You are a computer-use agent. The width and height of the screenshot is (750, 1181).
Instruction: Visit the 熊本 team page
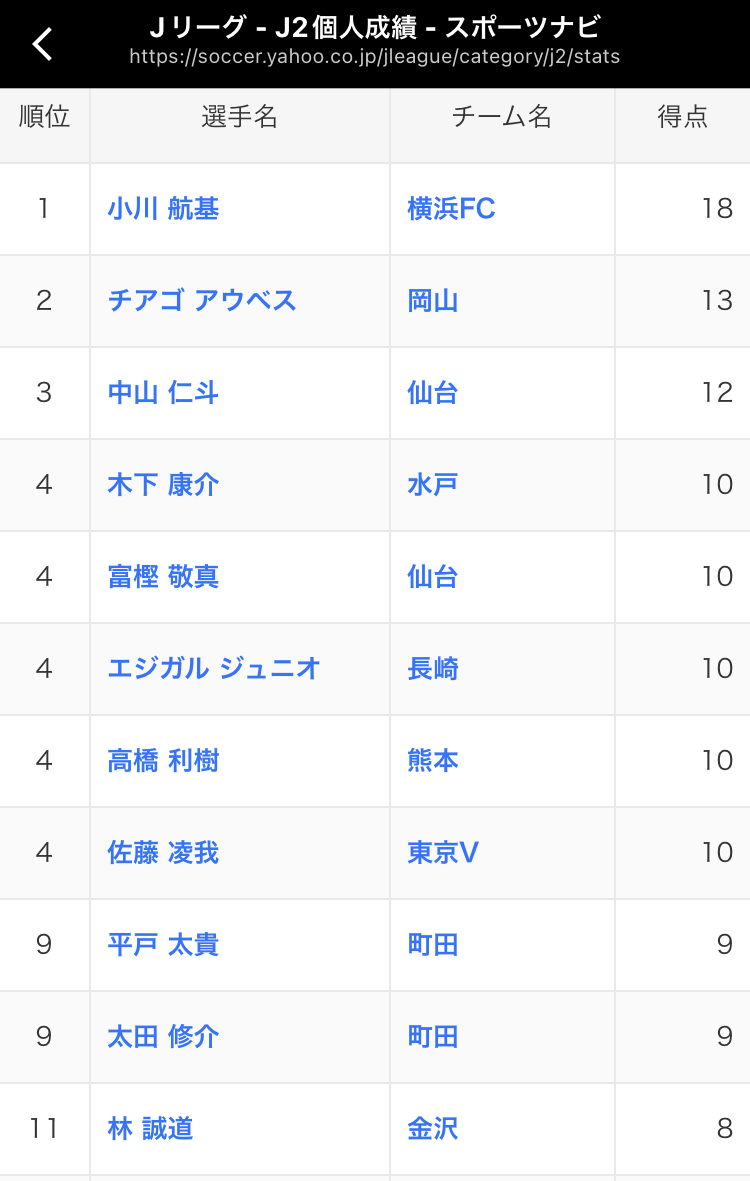click(x=432, y=761)
